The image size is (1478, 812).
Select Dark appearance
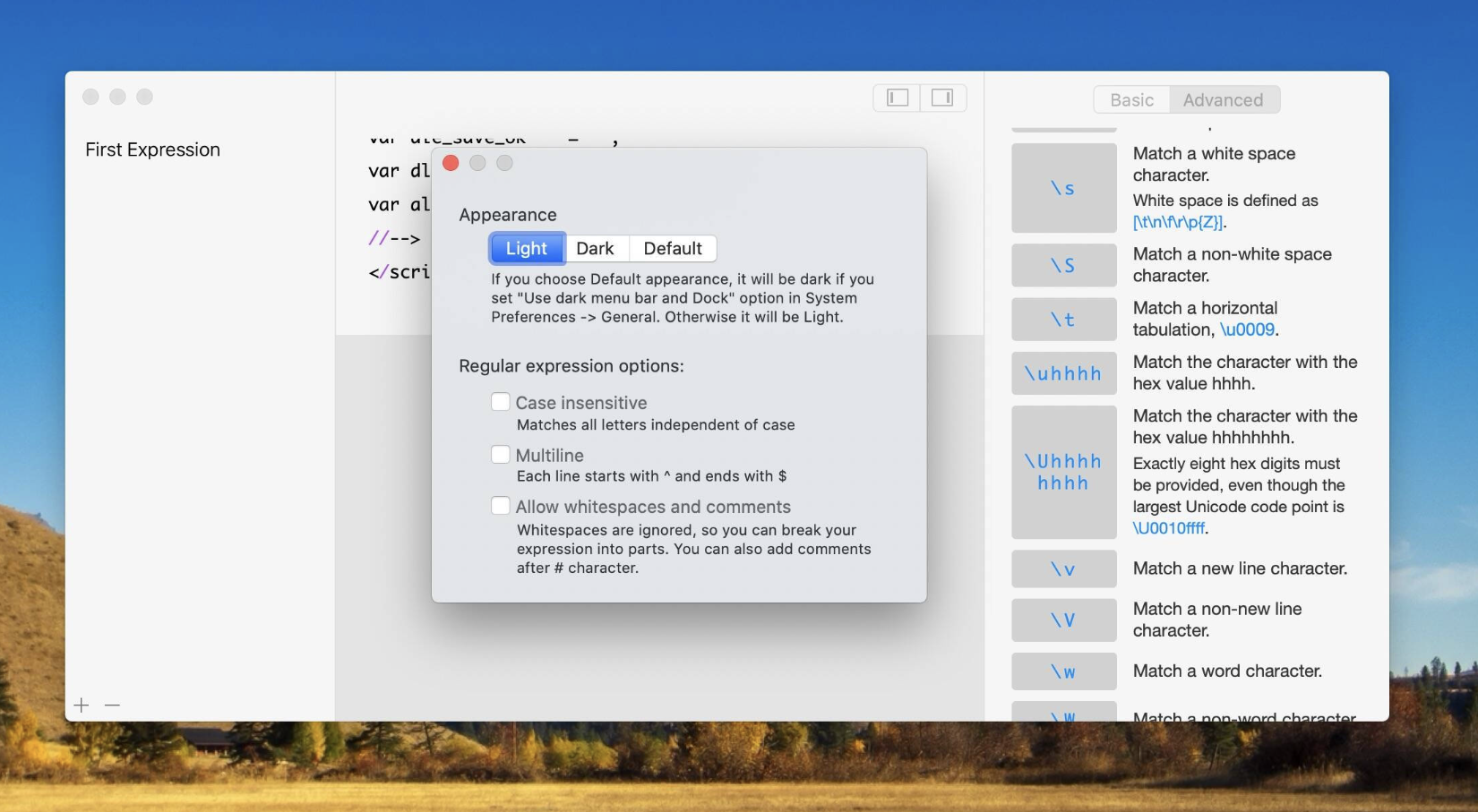(x=596, y=248)
